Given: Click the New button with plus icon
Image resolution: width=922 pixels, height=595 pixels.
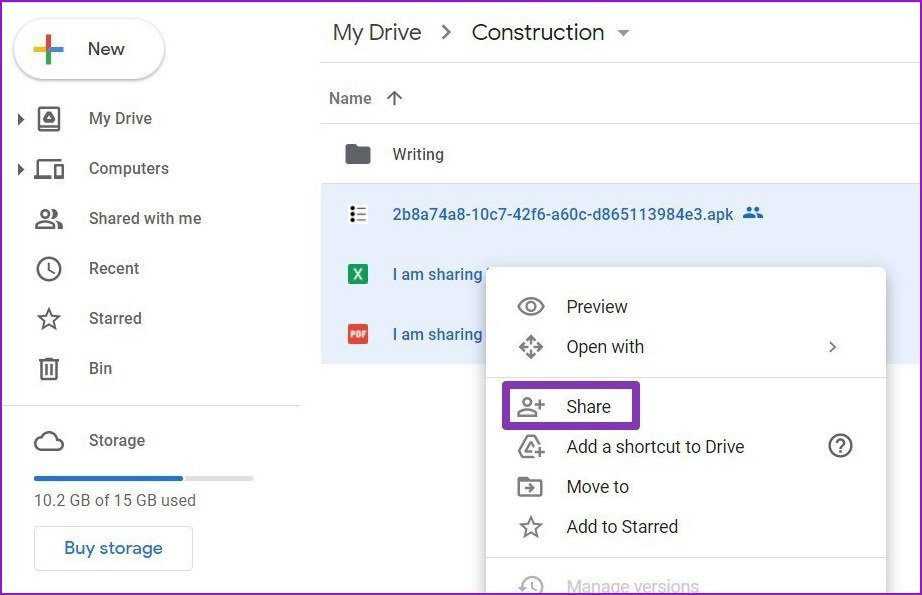Looking at the screenshot, I should 89,49.
